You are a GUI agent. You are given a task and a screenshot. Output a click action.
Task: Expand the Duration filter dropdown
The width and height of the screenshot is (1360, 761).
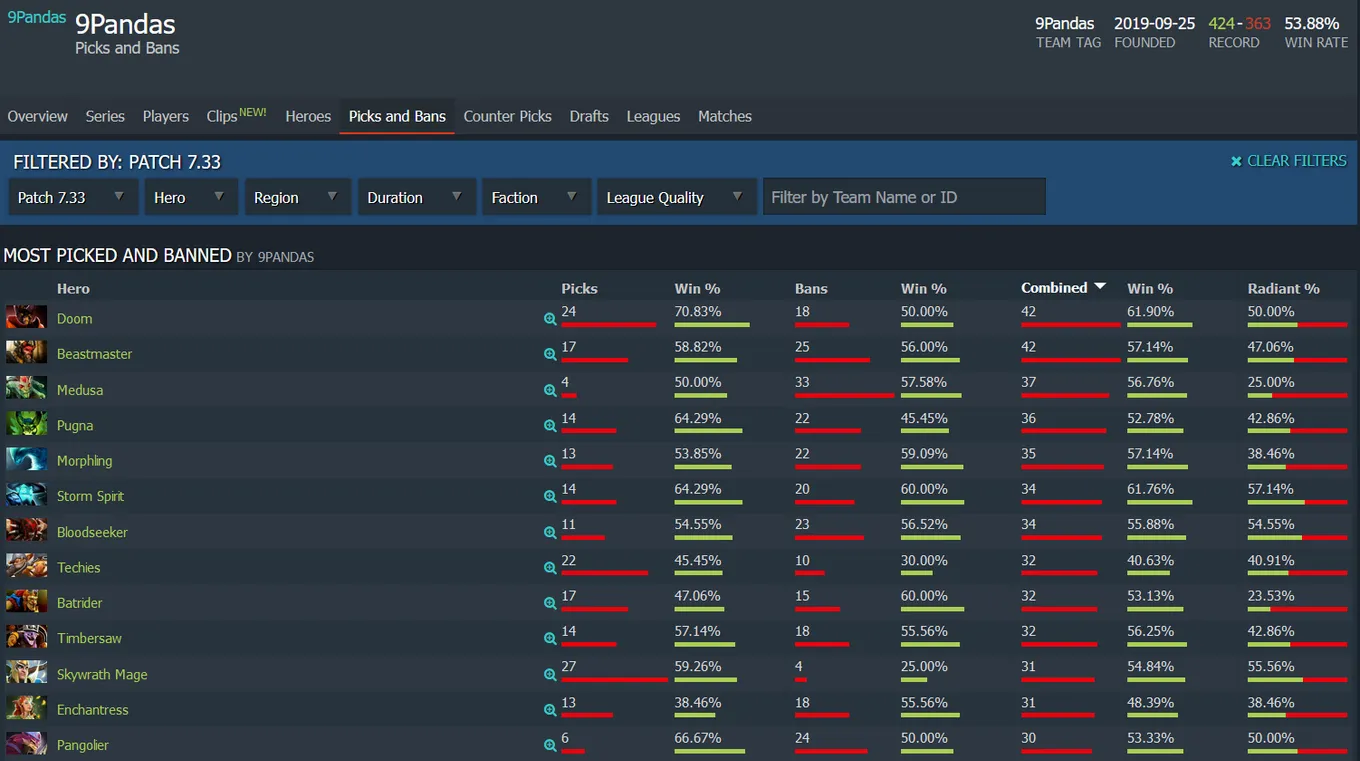416,197
